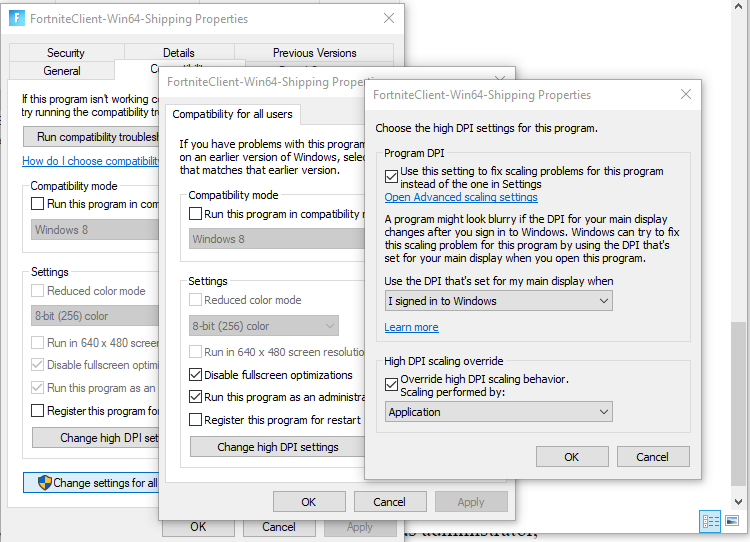Open the 'Open Advanced scaling settings' link
Image resolution: width=750 pixels, height=542 pixels.
[461, 197]
